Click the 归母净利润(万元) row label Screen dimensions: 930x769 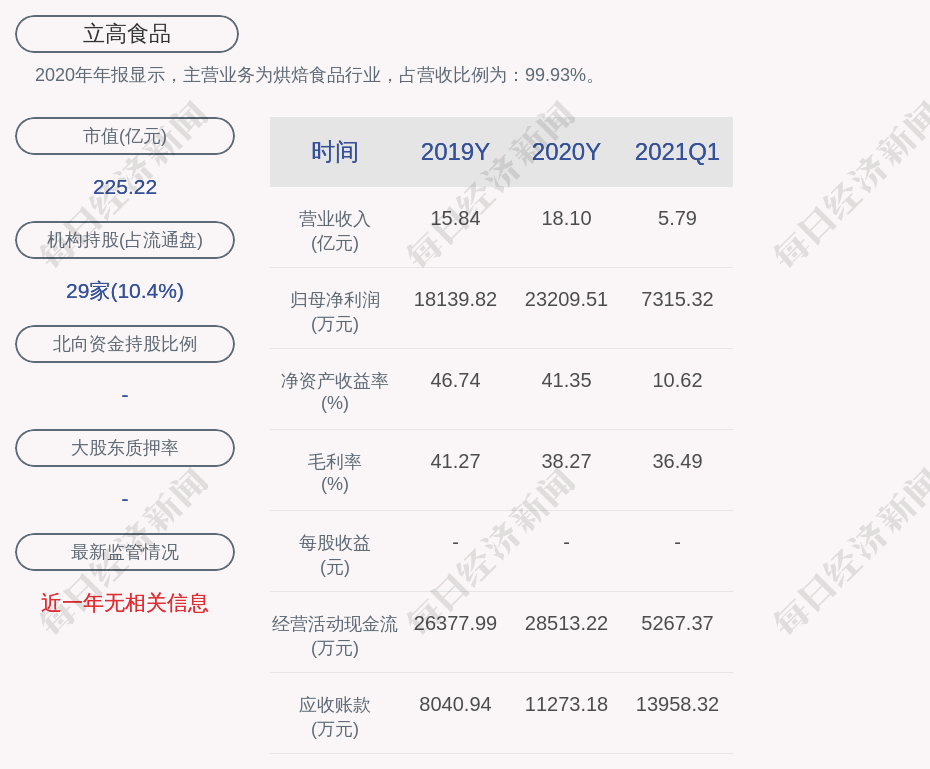click(x=335, y=312)
